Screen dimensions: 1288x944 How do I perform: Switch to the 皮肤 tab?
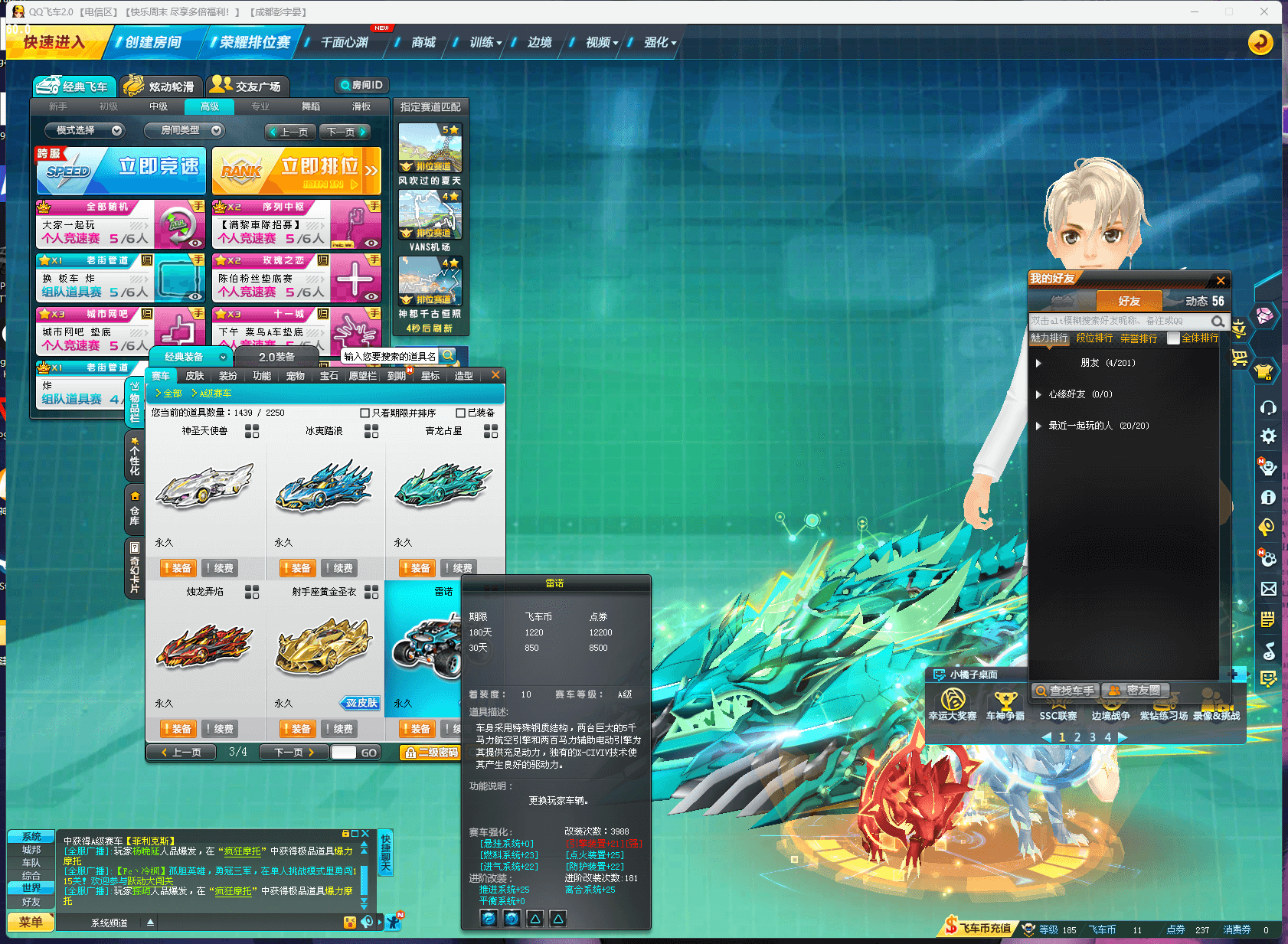[x=195, y=376]
